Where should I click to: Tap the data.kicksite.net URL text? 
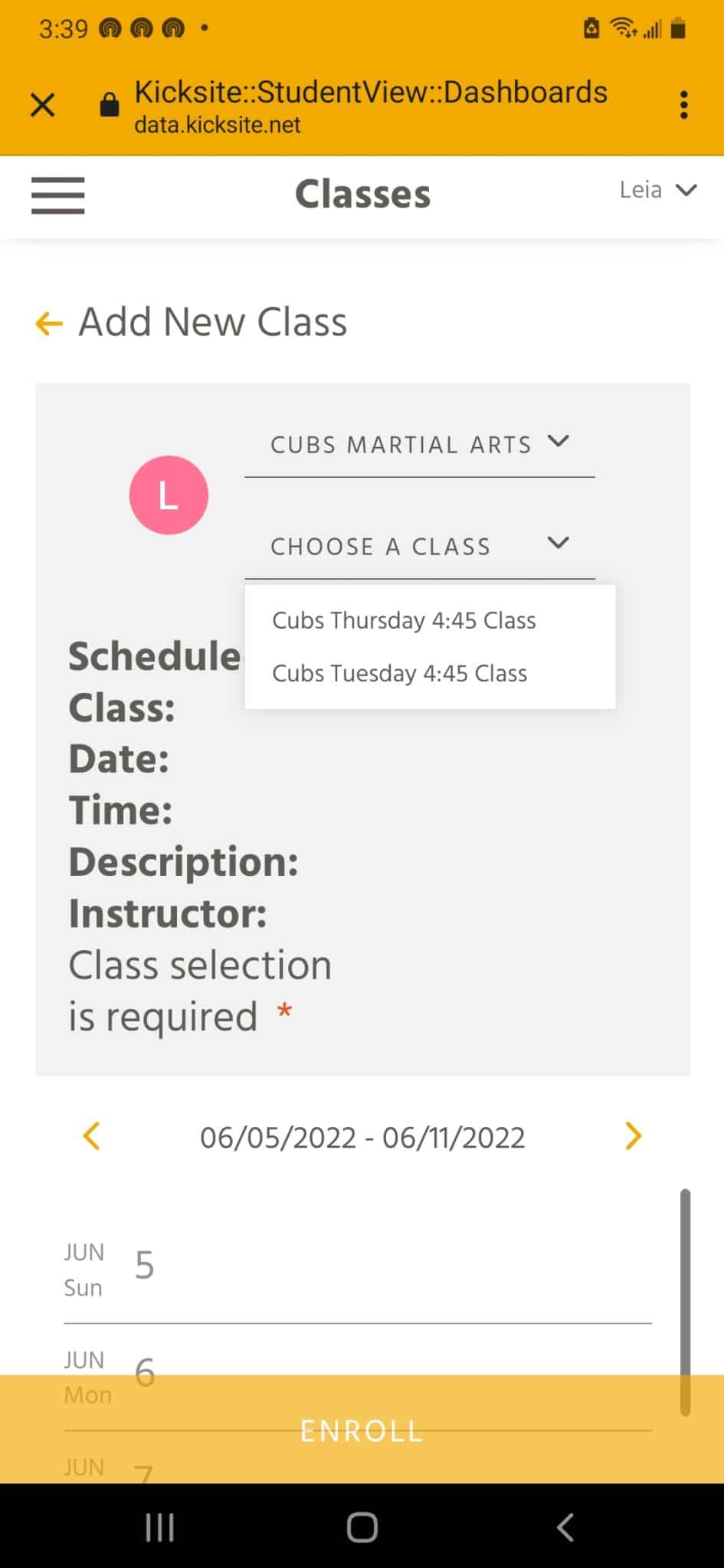click(218, 125)
